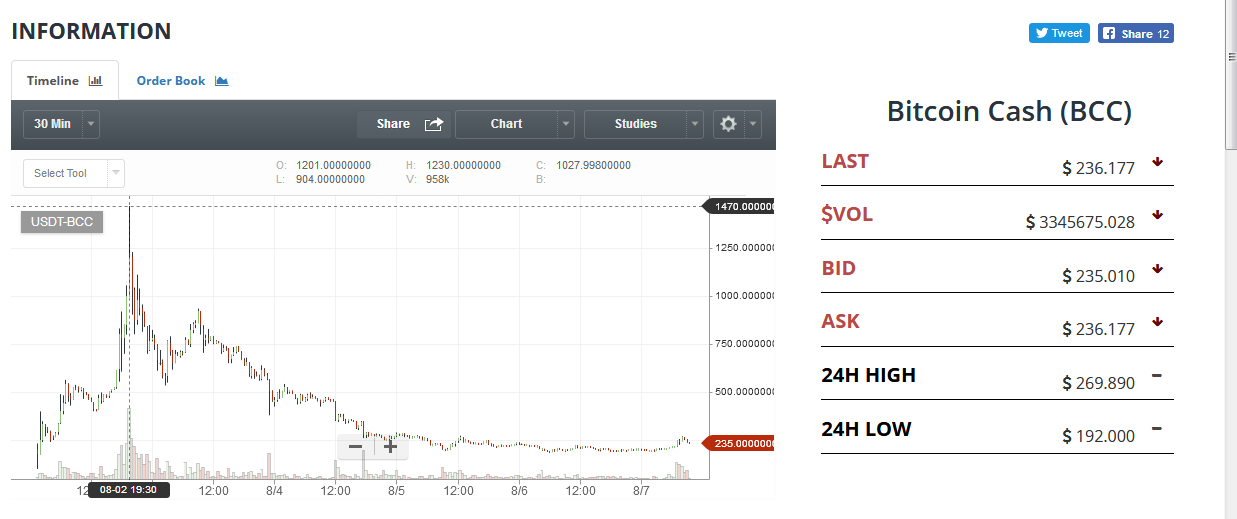1237x519 pixels.
Task: Zoom in the chart with plus button
Action: point(391,446)
